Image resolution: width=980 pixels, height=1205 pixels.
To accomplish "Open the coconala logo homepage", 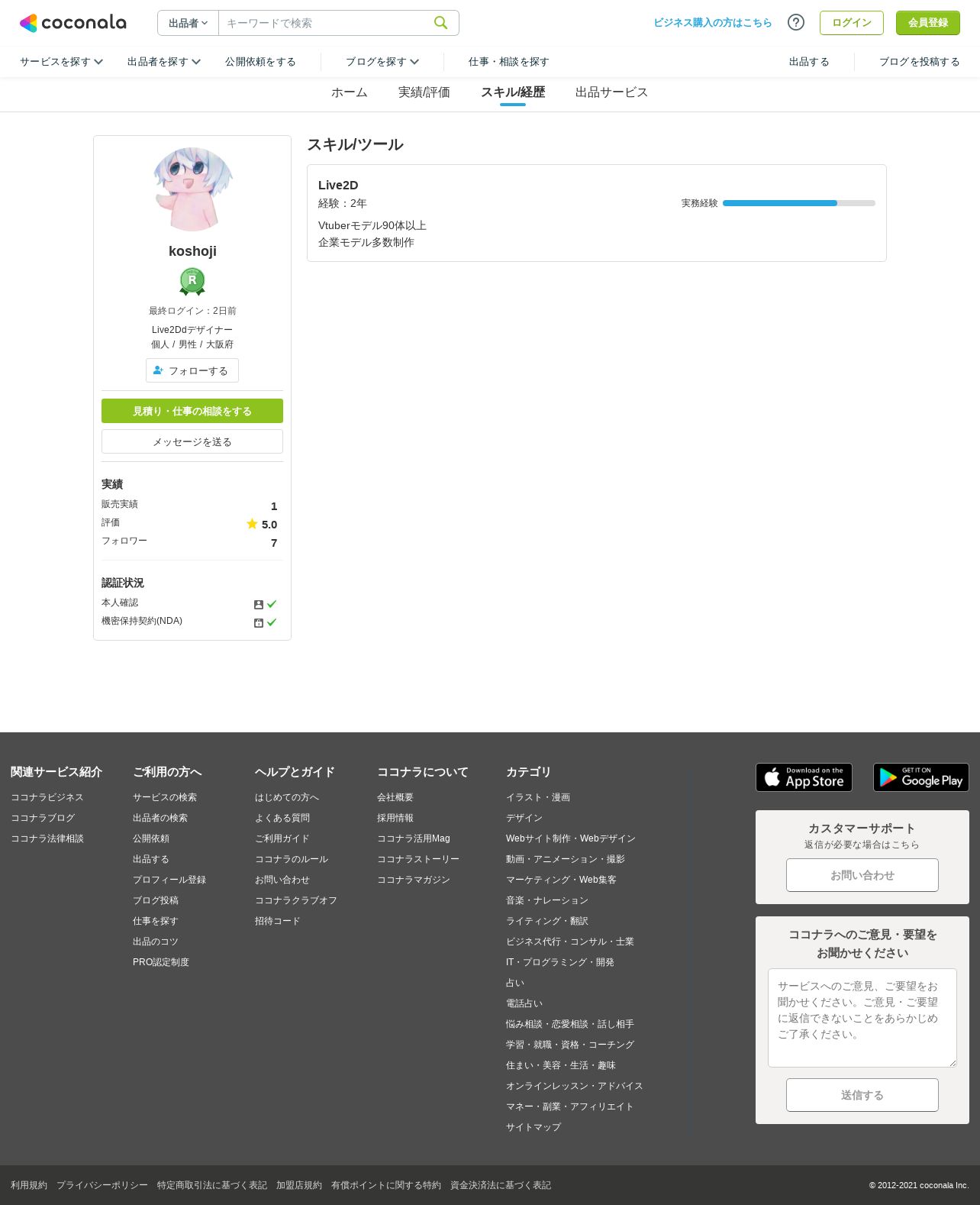I will [x=73, y=23].
